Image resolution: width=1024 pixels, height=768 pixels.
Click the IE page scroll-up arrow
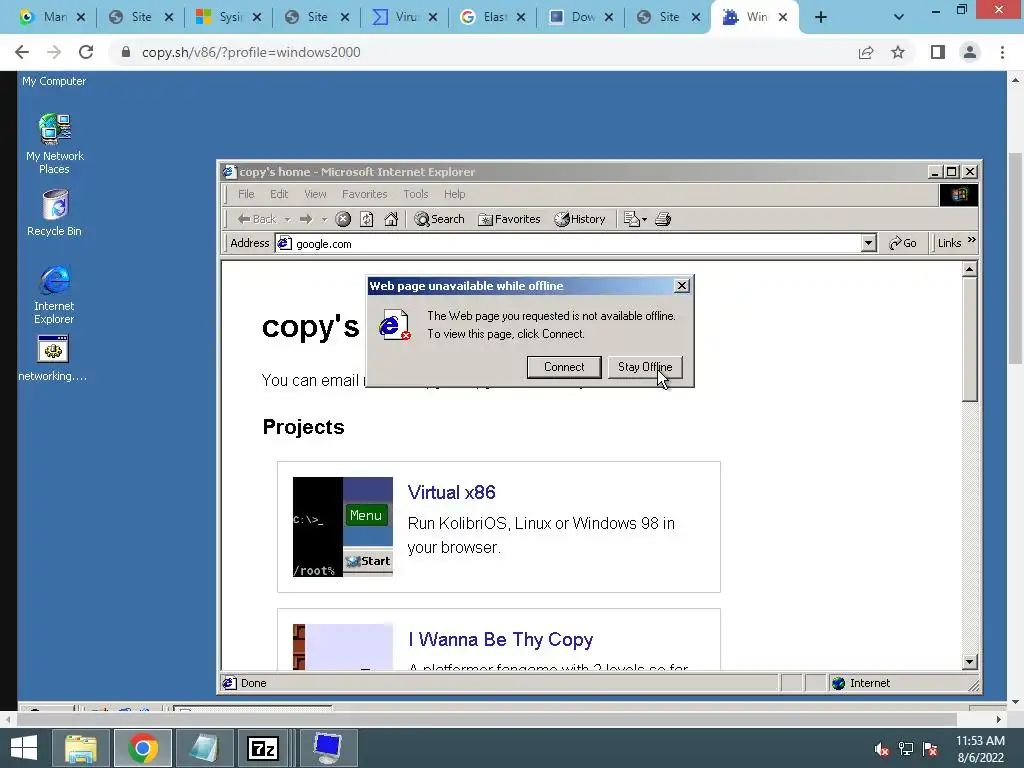[x=969, y=269]
